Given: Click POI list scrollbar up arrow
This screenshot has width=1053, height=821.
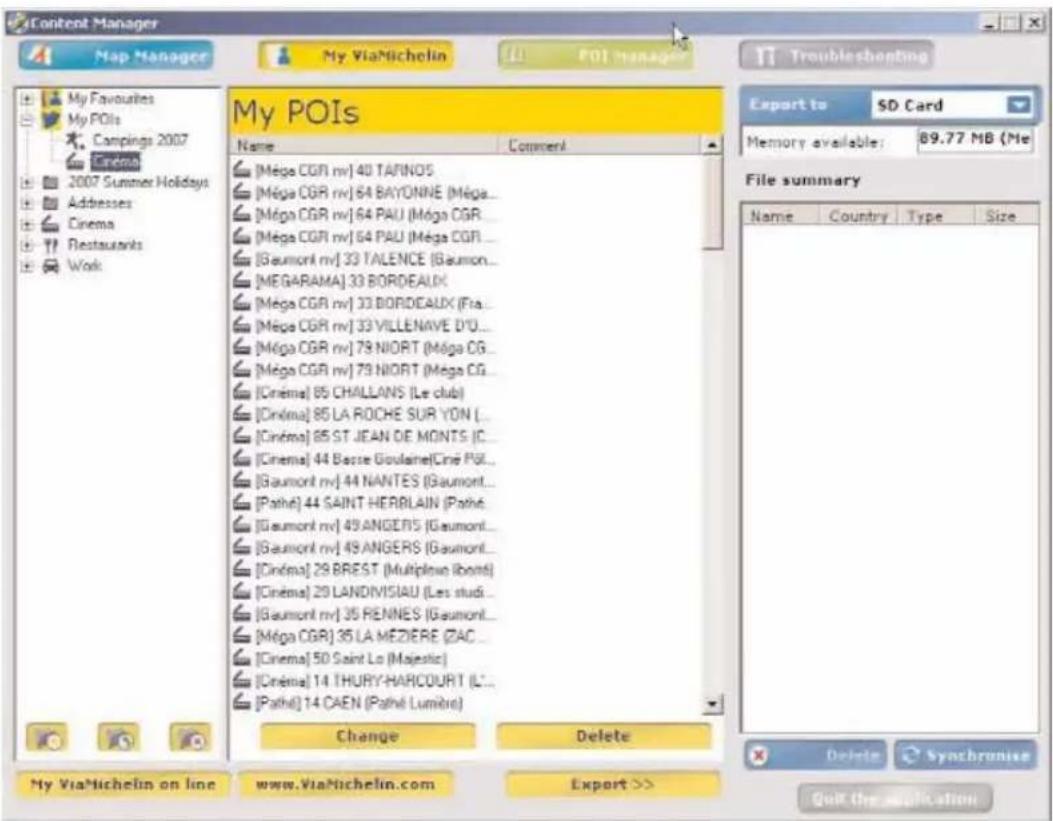Looking at the screenshot, I should pyautogui.click(x=713, y=145).
